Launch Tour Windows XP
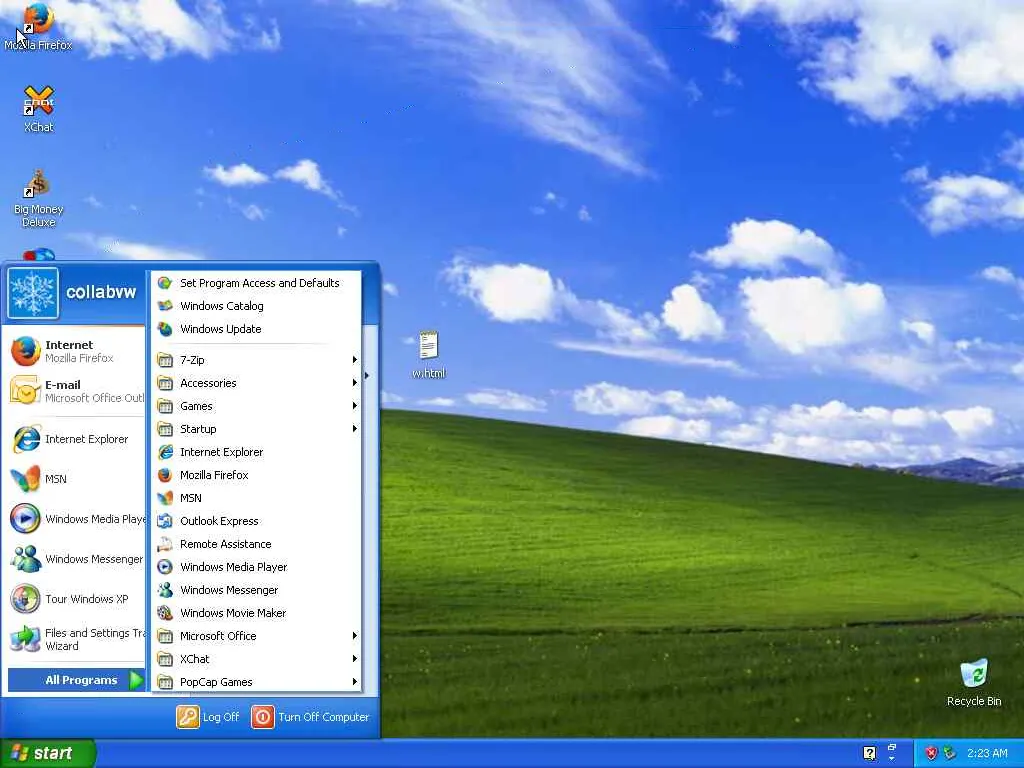The width and height of the screenshot is (1024, 768). coord(77,599)
